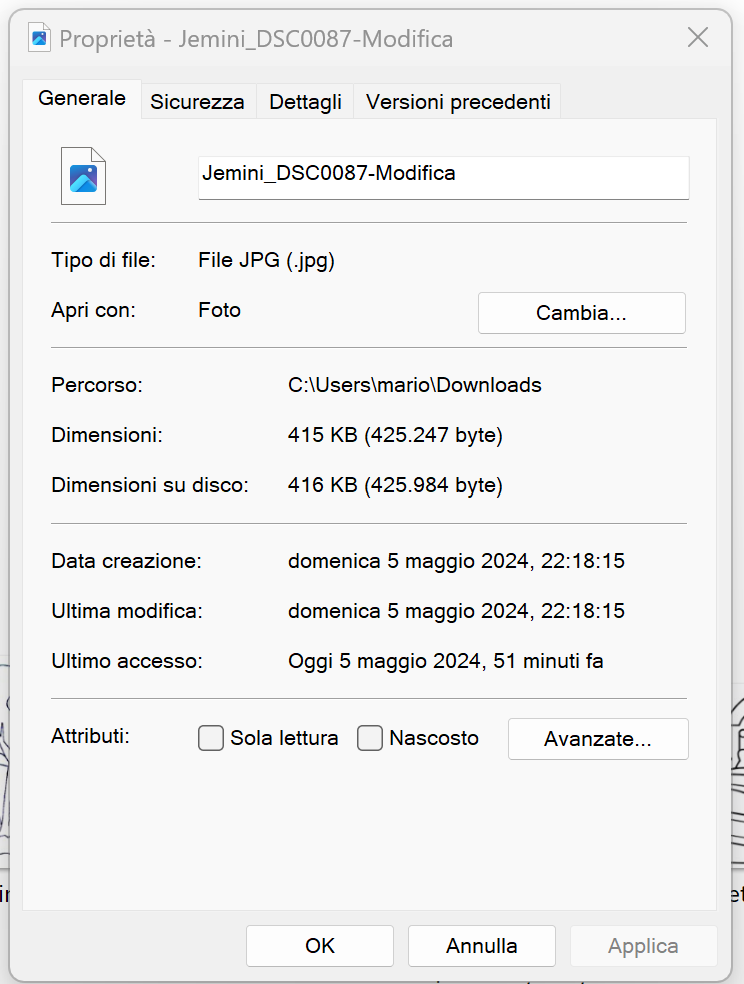This screenshot has width=744, height=984.
Task: Open the Dettagli tab
Action: point(306,102)
